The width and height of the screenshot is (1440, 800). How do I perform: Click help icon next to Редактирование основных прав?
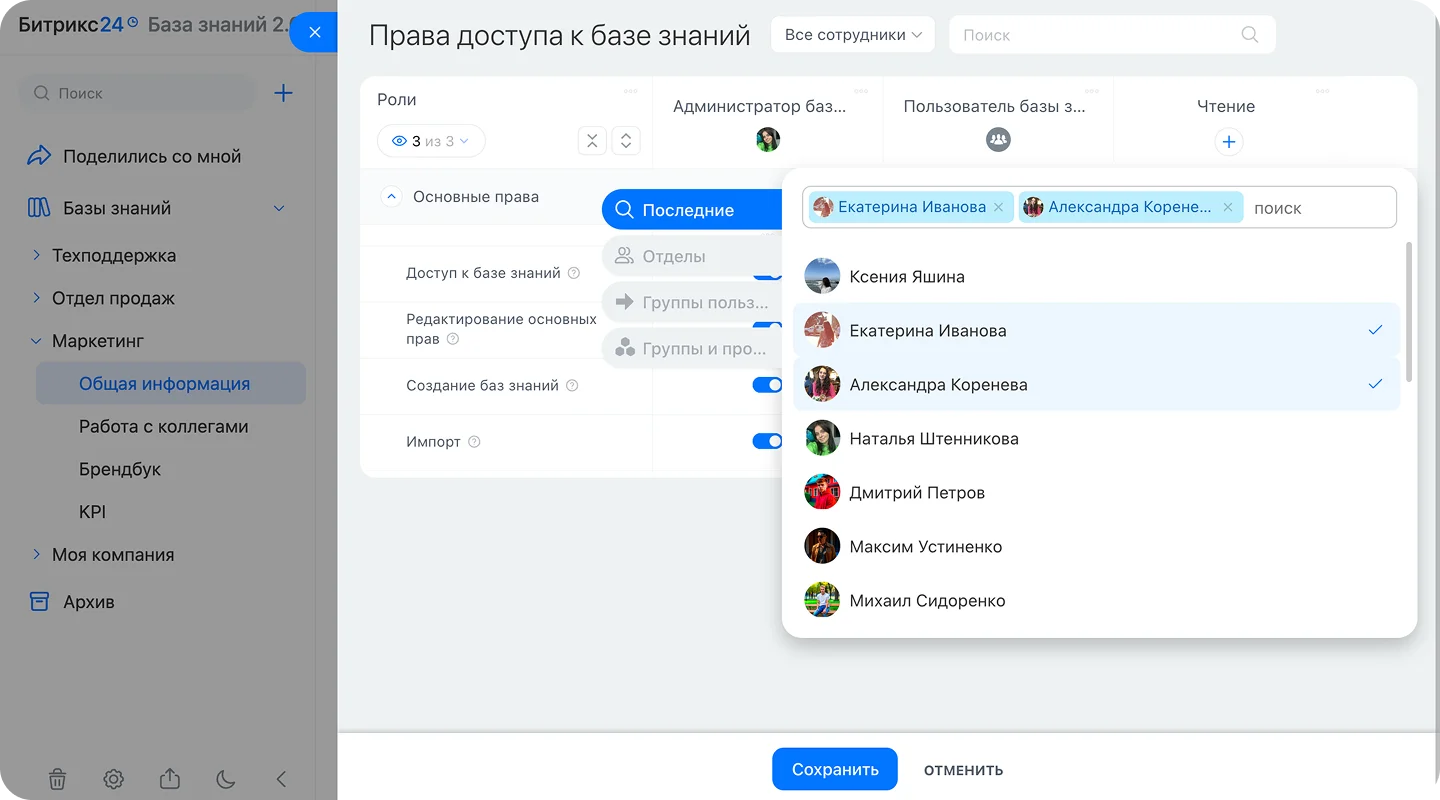click(x=453, y=339)
